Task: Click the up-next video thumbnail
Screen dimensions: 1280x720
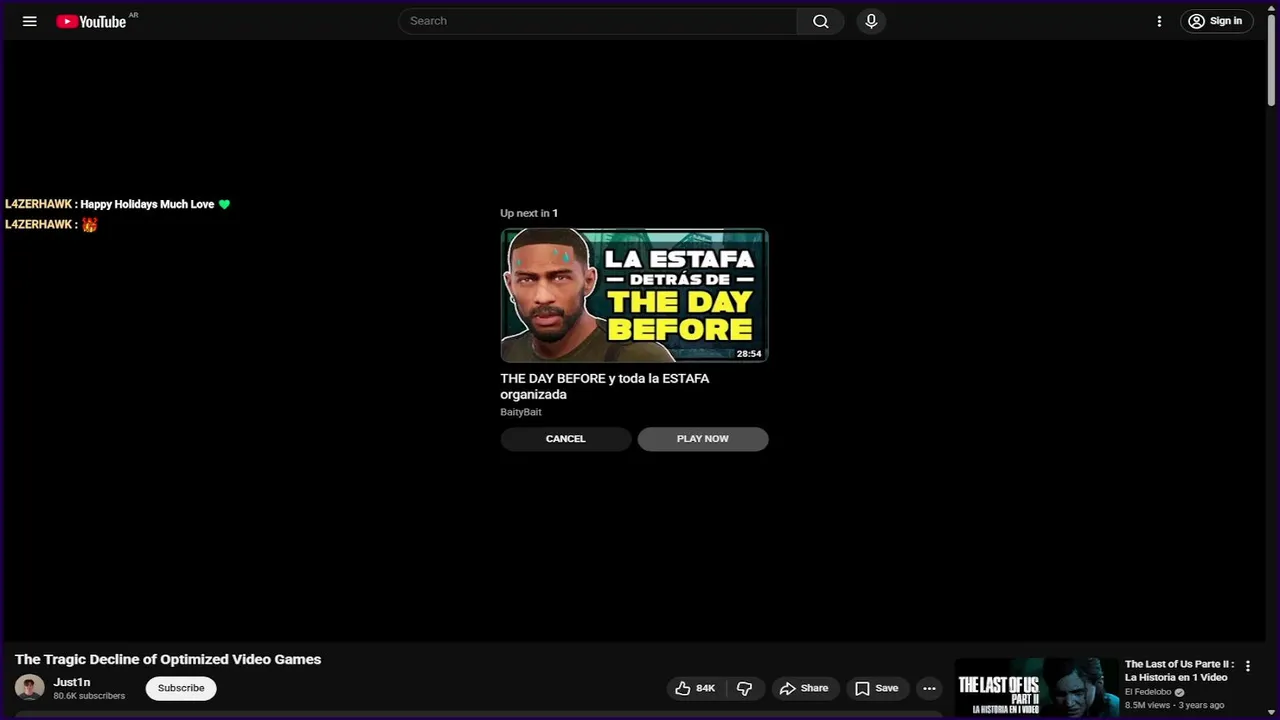Action: (634, 295)
